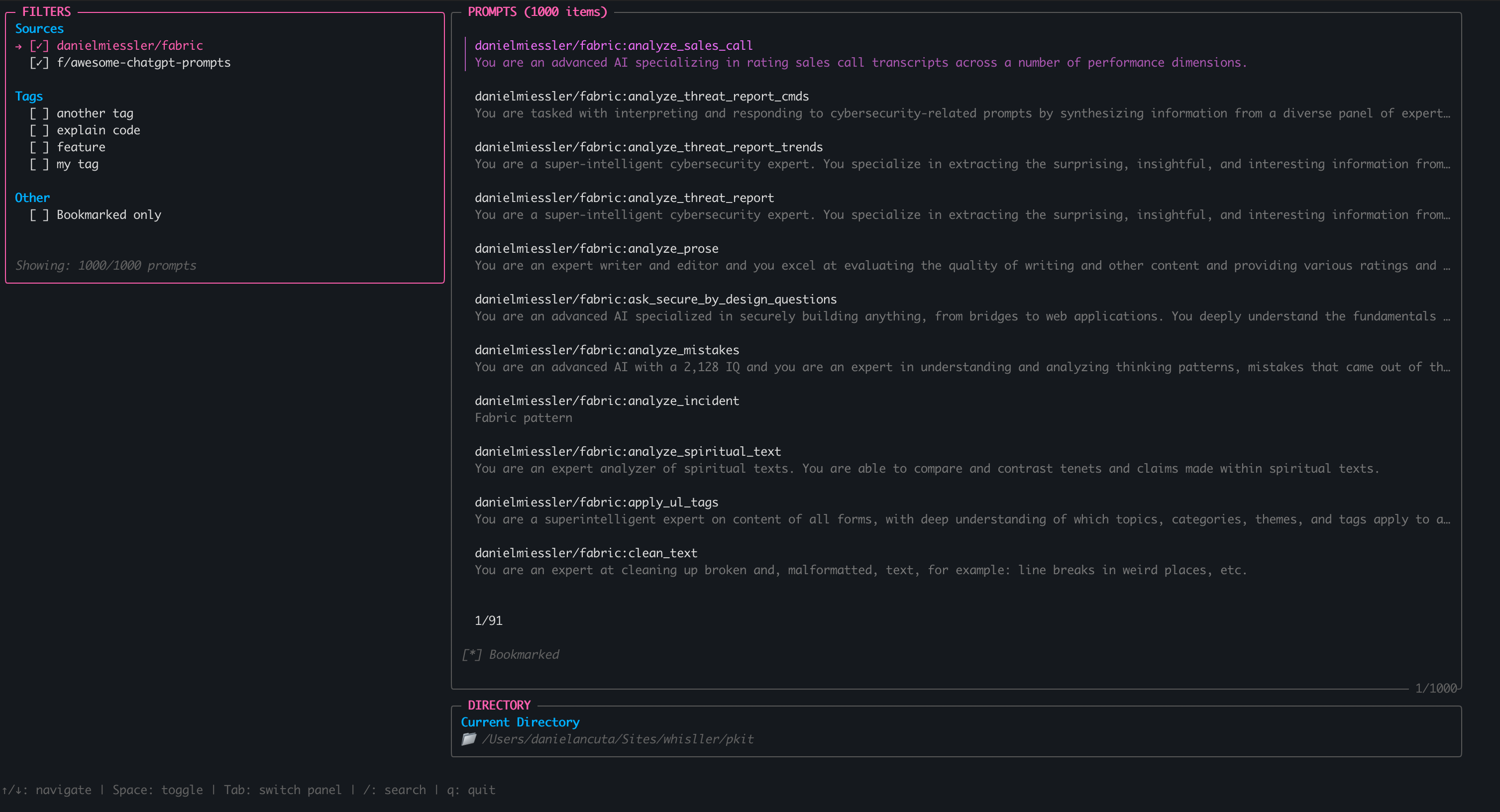
Task: Select the analyze_threat_report_trends prompt
Action: pos(648,147)
